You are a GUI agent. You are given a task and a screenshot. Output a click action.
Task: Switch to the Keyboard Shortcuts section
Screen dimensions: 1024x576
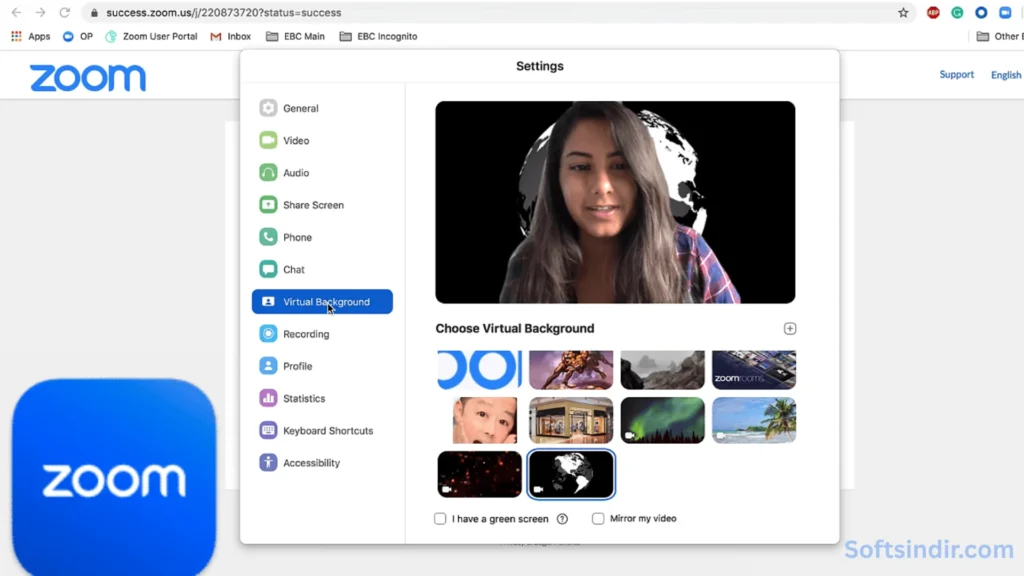click(327, 431)
